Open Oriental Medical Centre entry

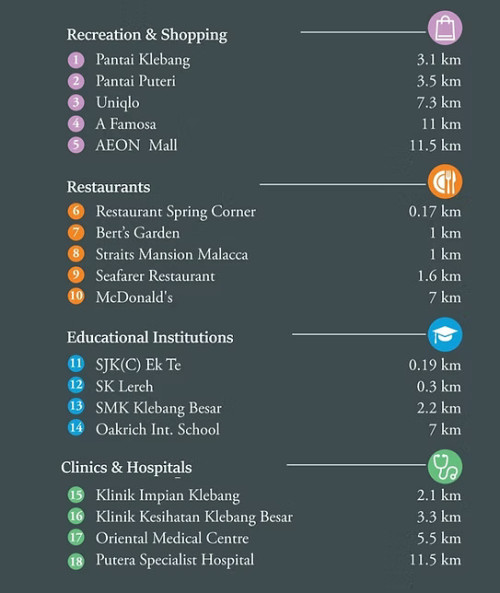(172, 538)
